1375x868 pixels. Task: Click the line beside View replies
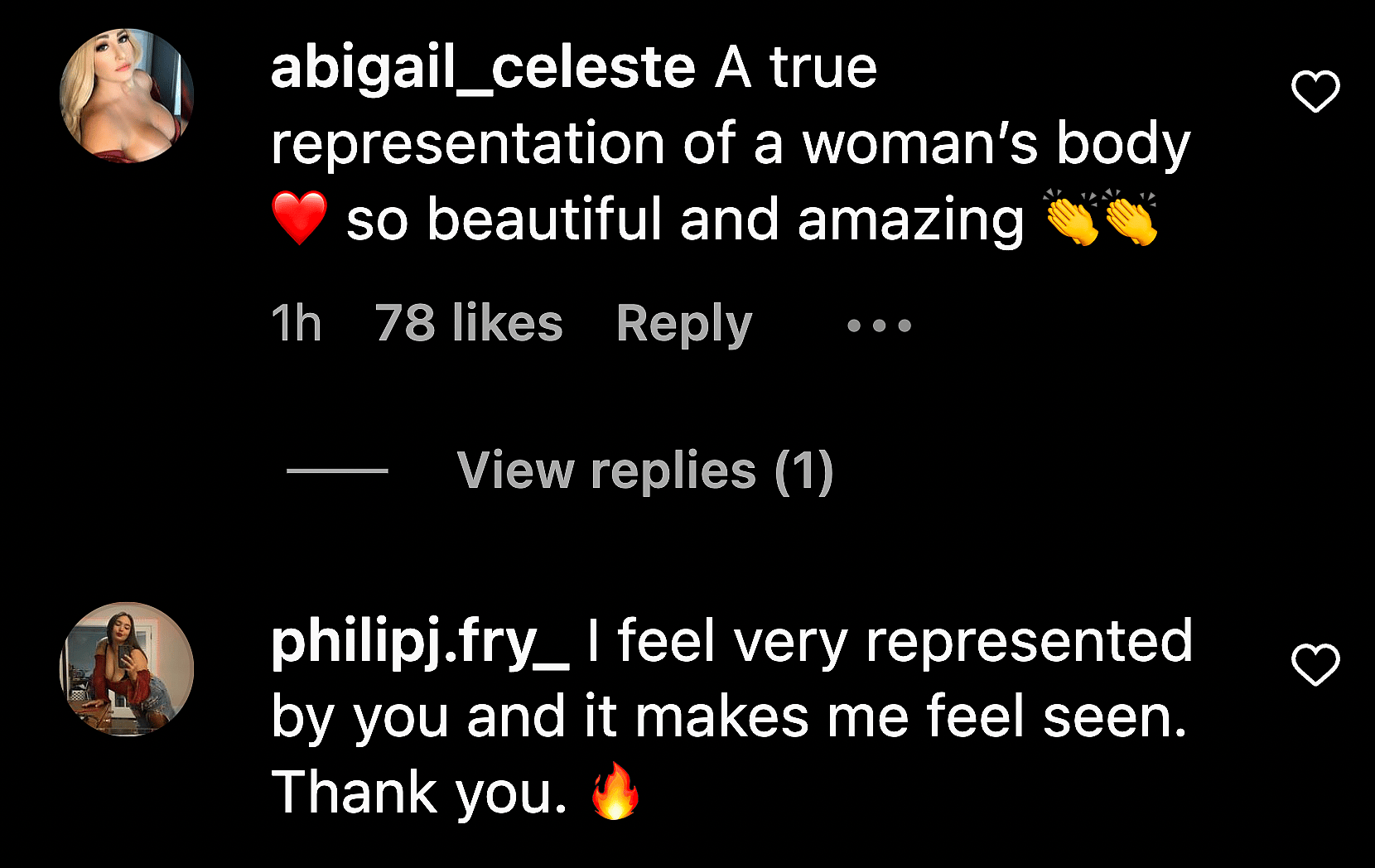(x=337, y=470)
